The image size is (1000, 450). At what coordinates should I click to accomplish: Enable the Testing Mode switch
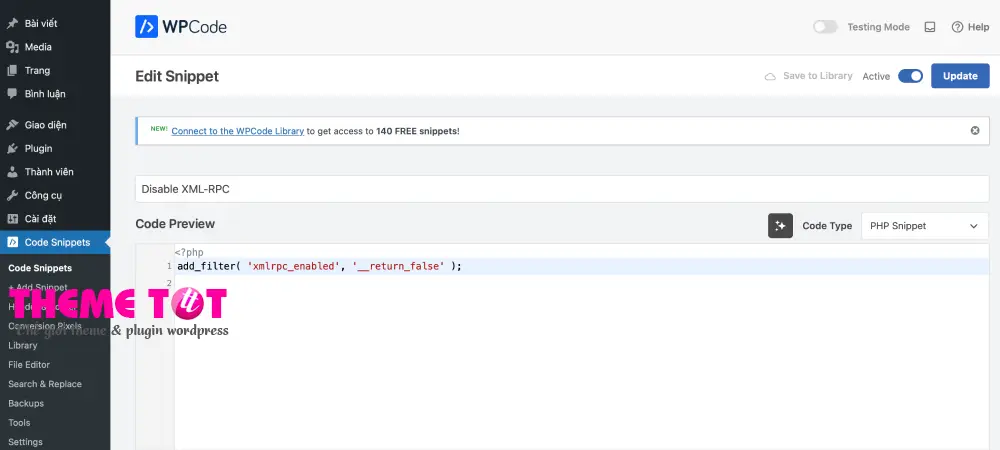(825, 27)
